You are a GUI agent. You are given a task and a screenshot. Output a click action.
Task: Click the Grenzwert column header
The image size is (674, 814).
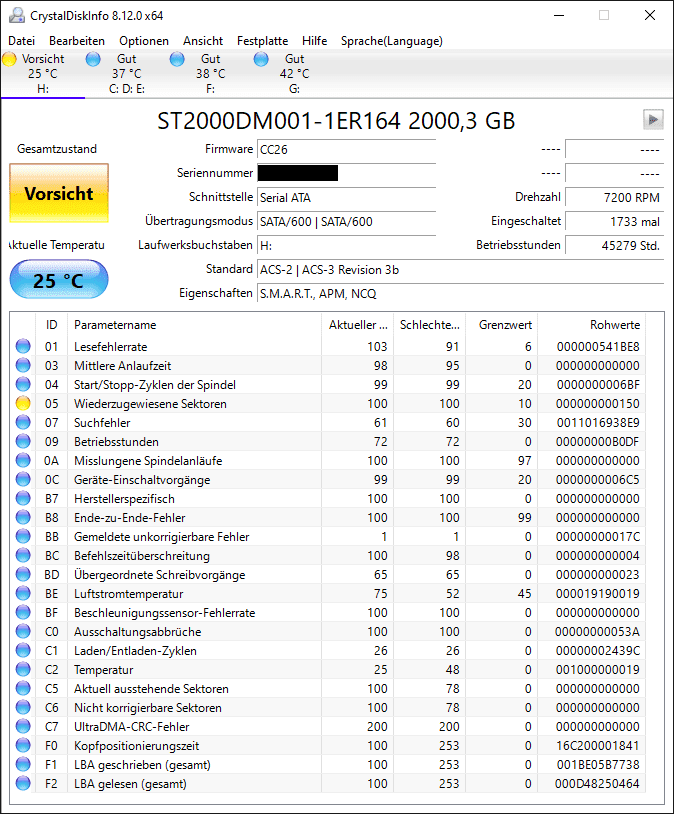coord(502,325)
